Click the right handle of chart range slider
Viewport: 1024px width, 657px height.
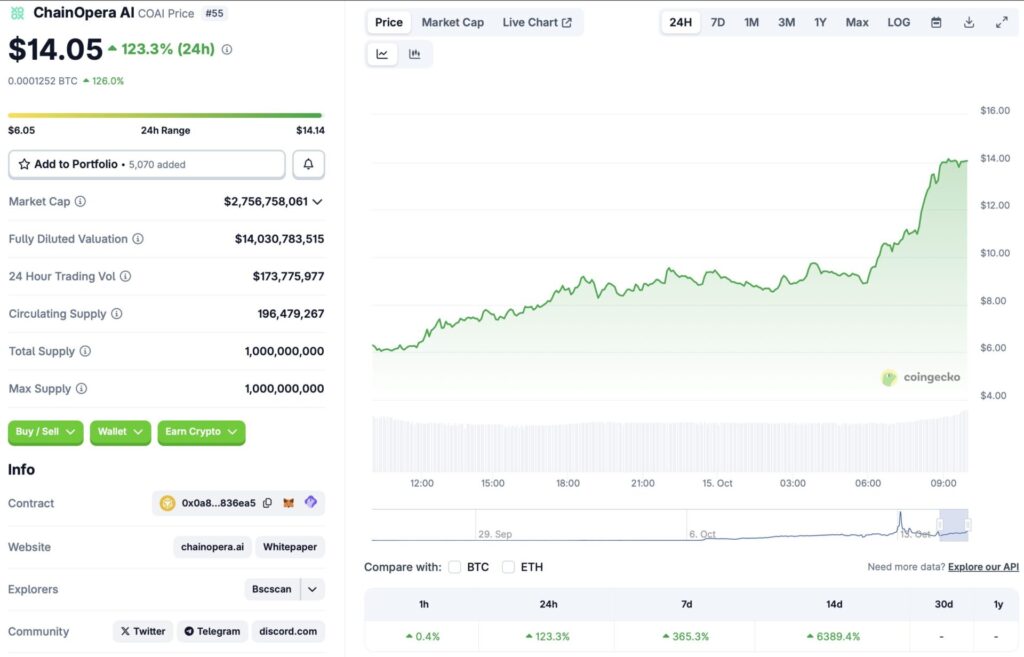[967, 524]
